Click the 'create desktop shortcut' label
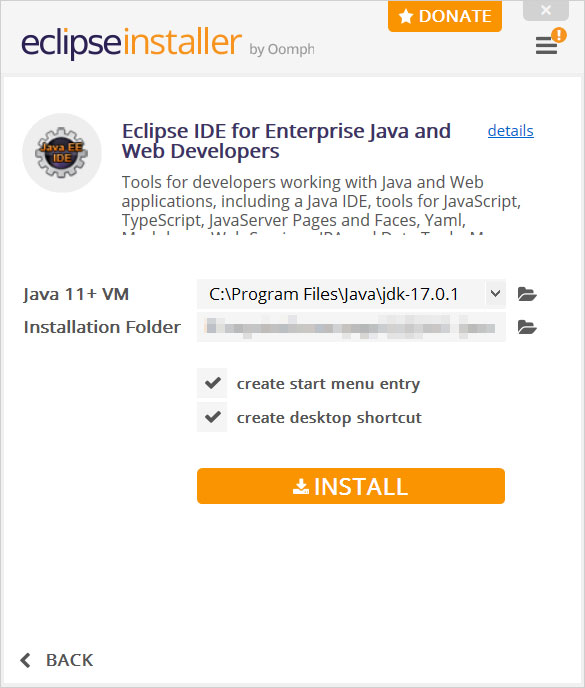 pyautogui.click(x=329, y=418)
